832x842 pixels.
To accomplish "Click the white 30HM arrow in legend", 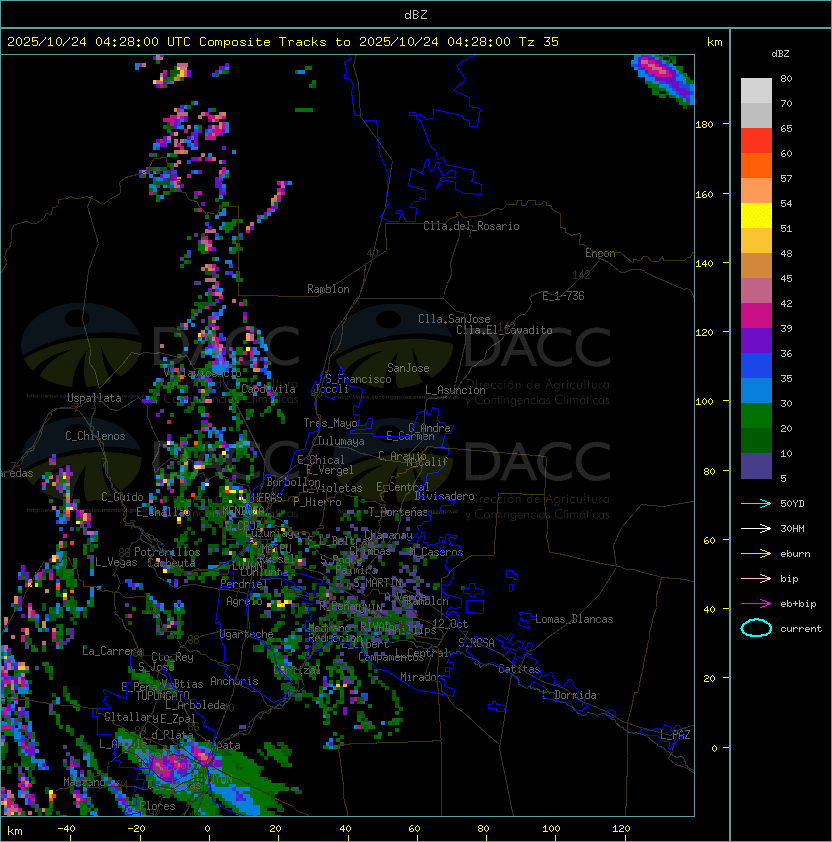I will (756, 528).
